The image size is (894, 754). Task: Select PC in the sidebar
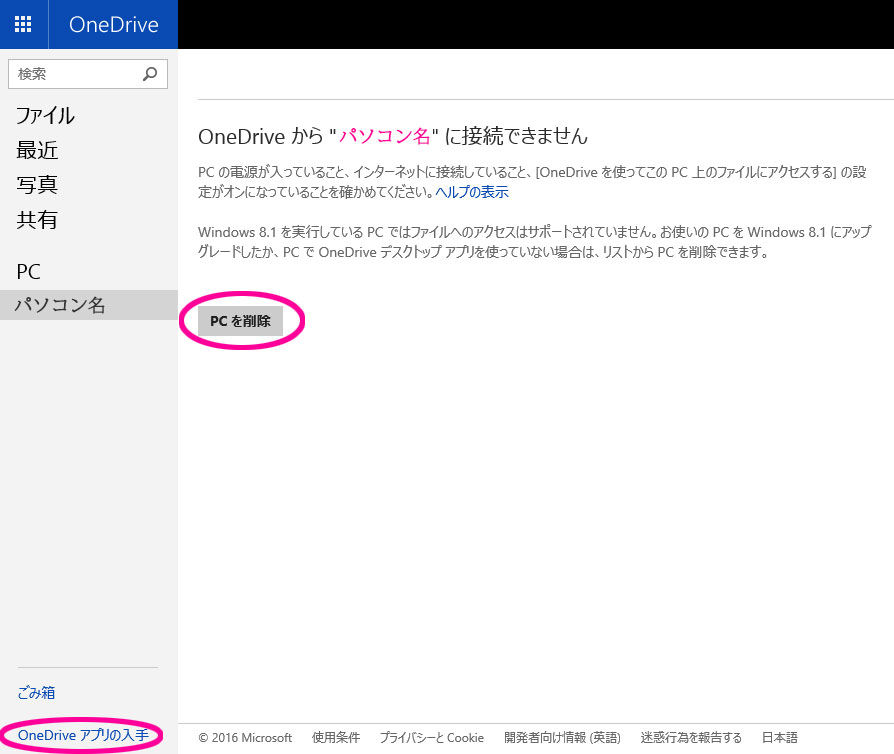(28, 272)
